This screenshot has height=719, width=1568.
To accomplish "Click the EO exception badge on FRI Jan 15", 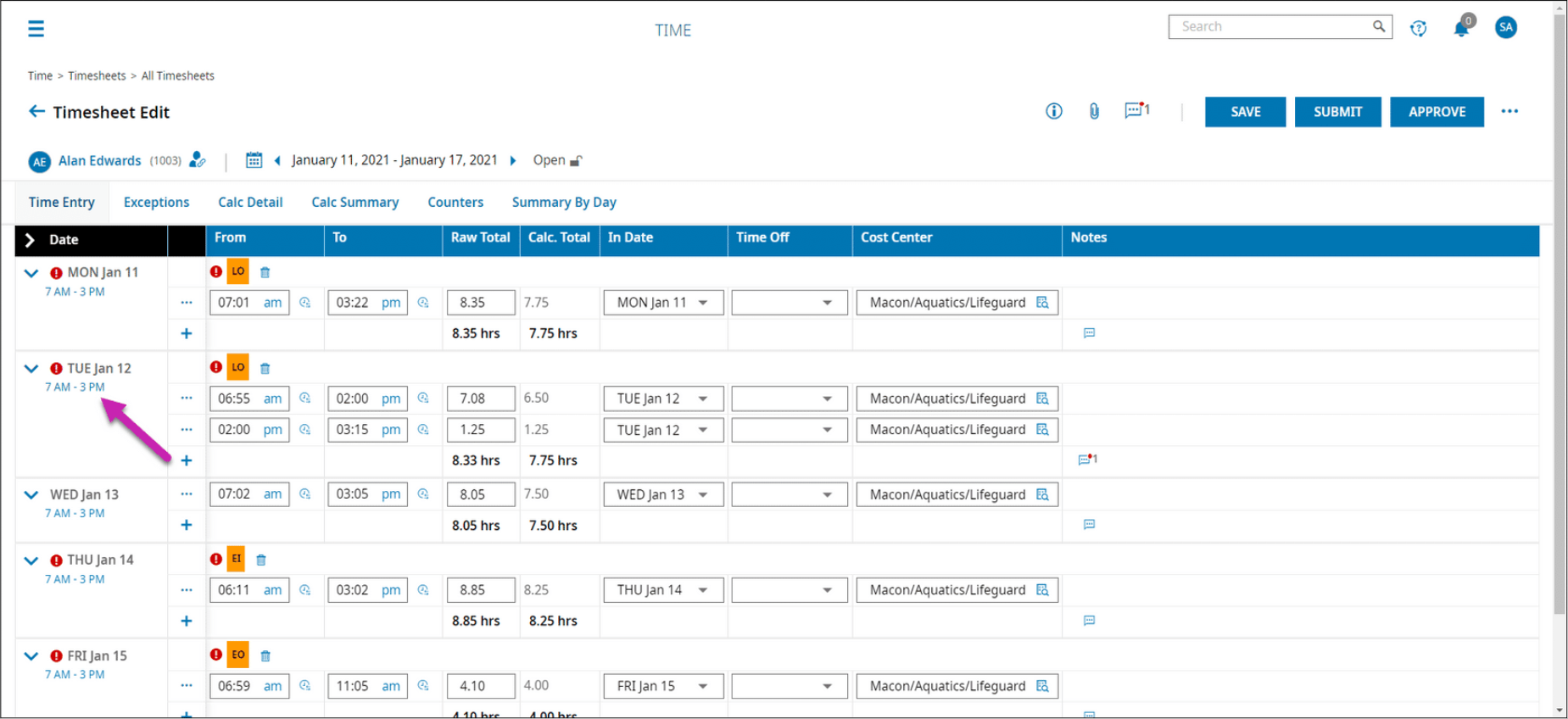I will [x=238, y=655].
